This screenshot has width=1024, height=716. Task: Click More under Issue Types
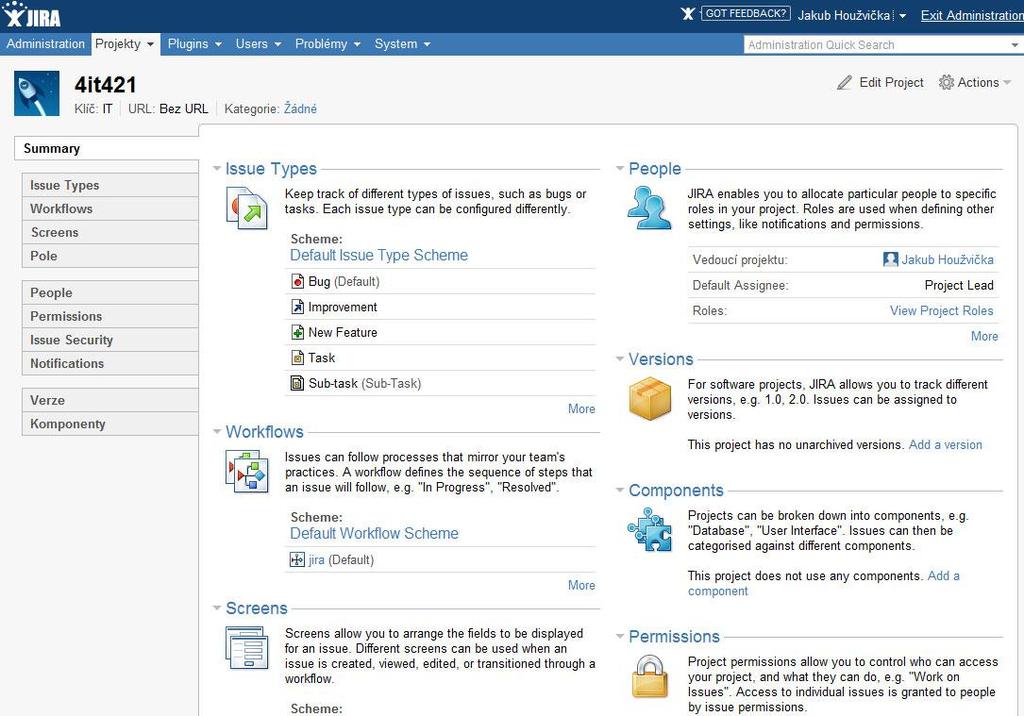[581, 408]
